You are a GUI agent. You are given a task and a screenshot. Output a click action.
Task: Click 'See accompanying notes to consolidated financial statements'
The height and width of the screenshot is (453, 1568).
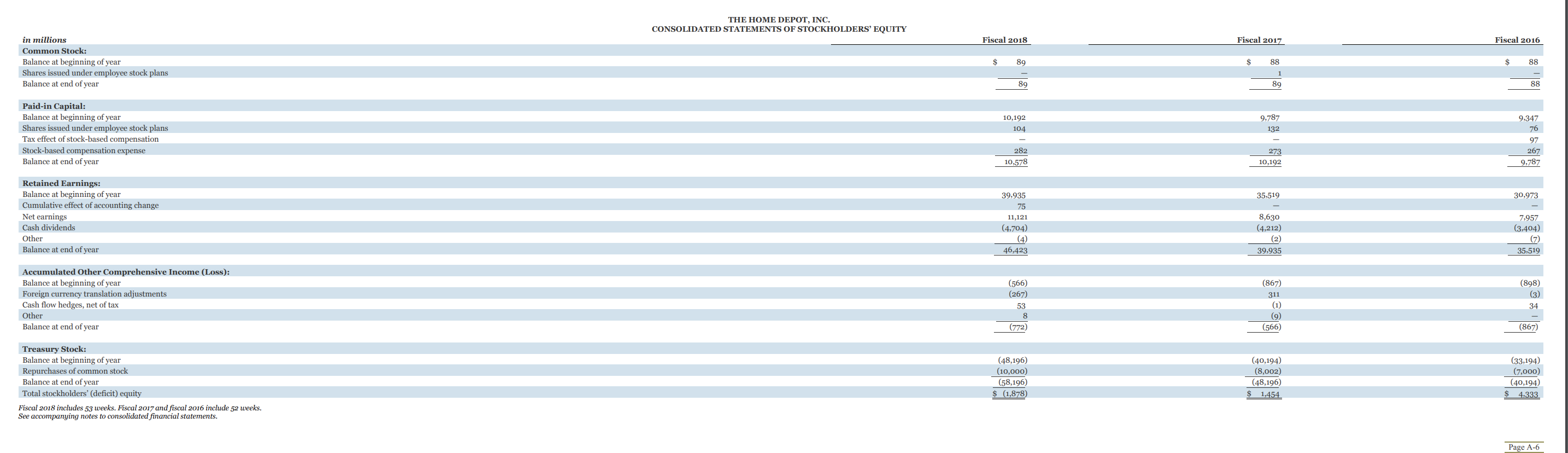[x=118, y=416]
